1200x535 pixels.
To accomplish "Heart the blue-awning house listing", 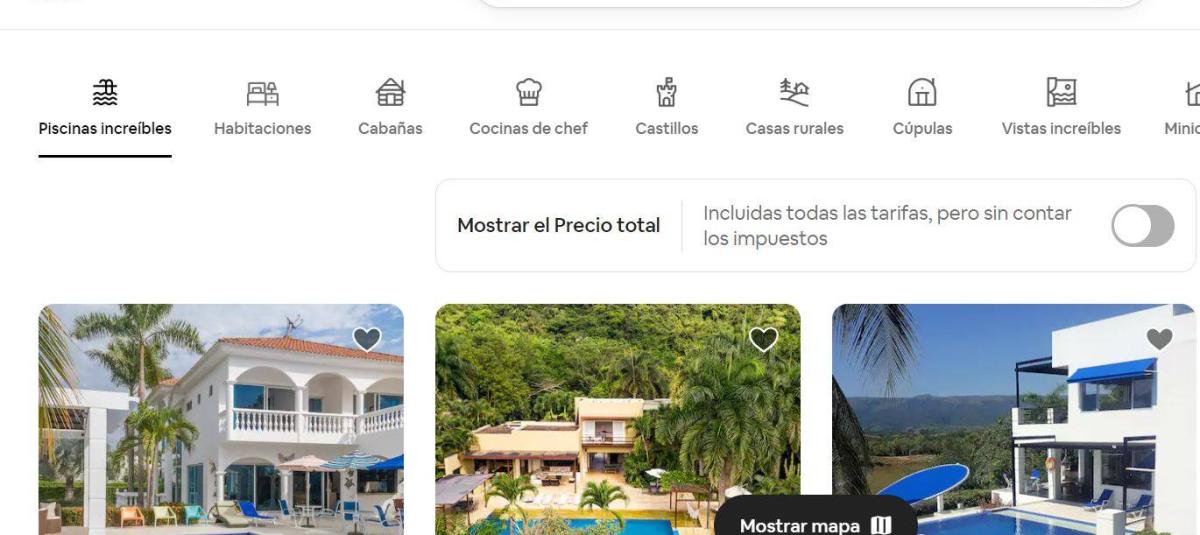I will coord(1159,340).
